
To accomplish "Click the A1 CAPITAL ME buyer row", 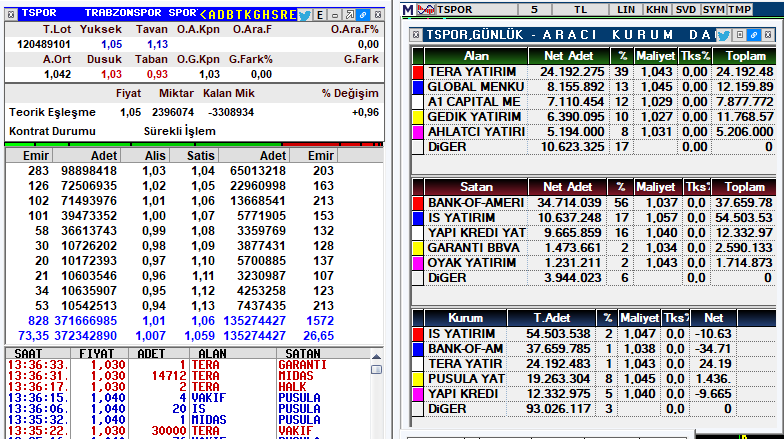I will pyautogui.click(x=594, y=102).
